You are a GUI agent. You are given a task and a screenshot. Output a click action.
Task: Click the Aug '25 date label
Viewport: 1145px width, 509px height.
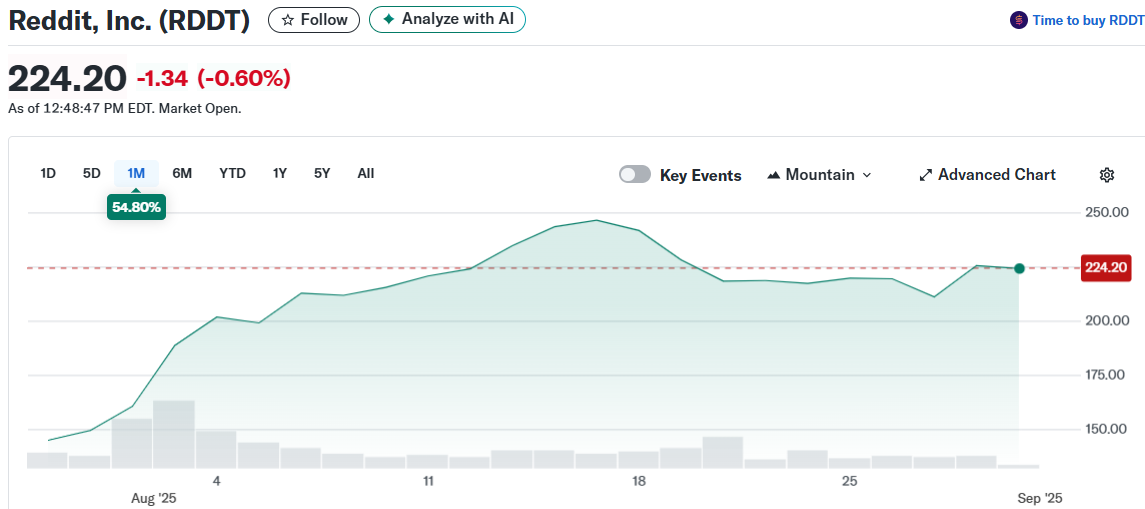tap(154, 499)
